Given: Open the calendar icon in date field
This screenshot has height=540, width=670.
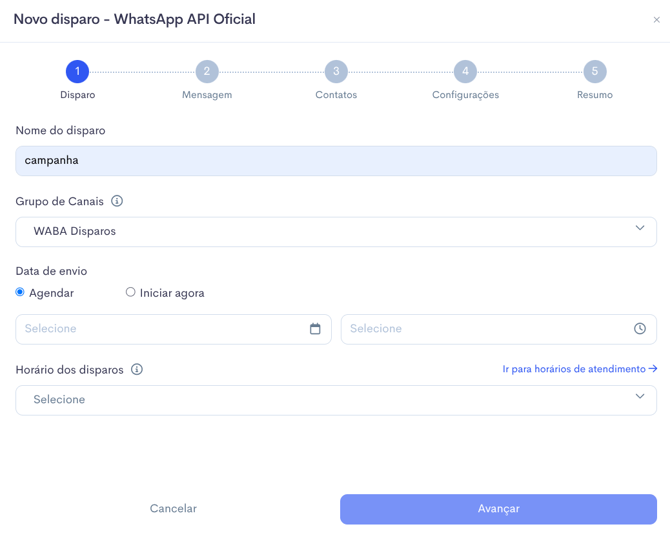Looking at the screenshot, I should click(315, 329).
